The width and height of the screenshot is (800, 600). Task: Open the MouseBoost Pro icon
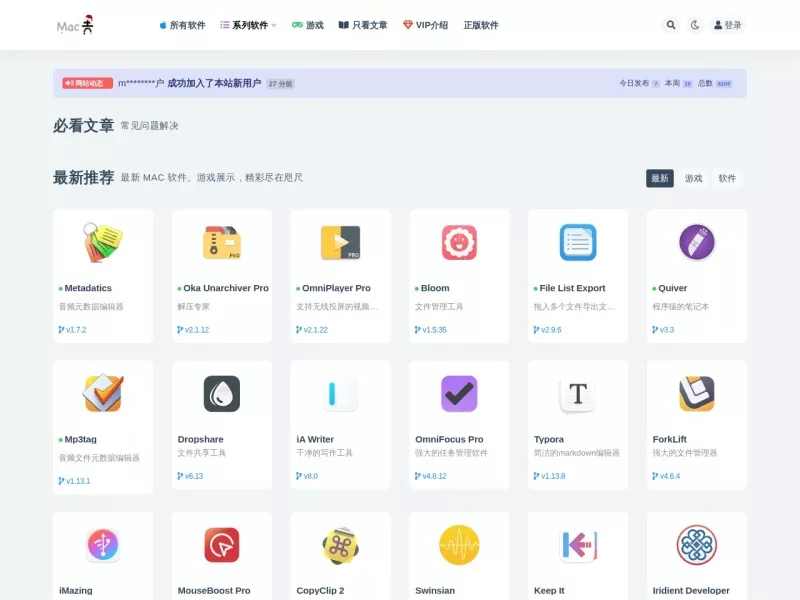pos(222,545)
